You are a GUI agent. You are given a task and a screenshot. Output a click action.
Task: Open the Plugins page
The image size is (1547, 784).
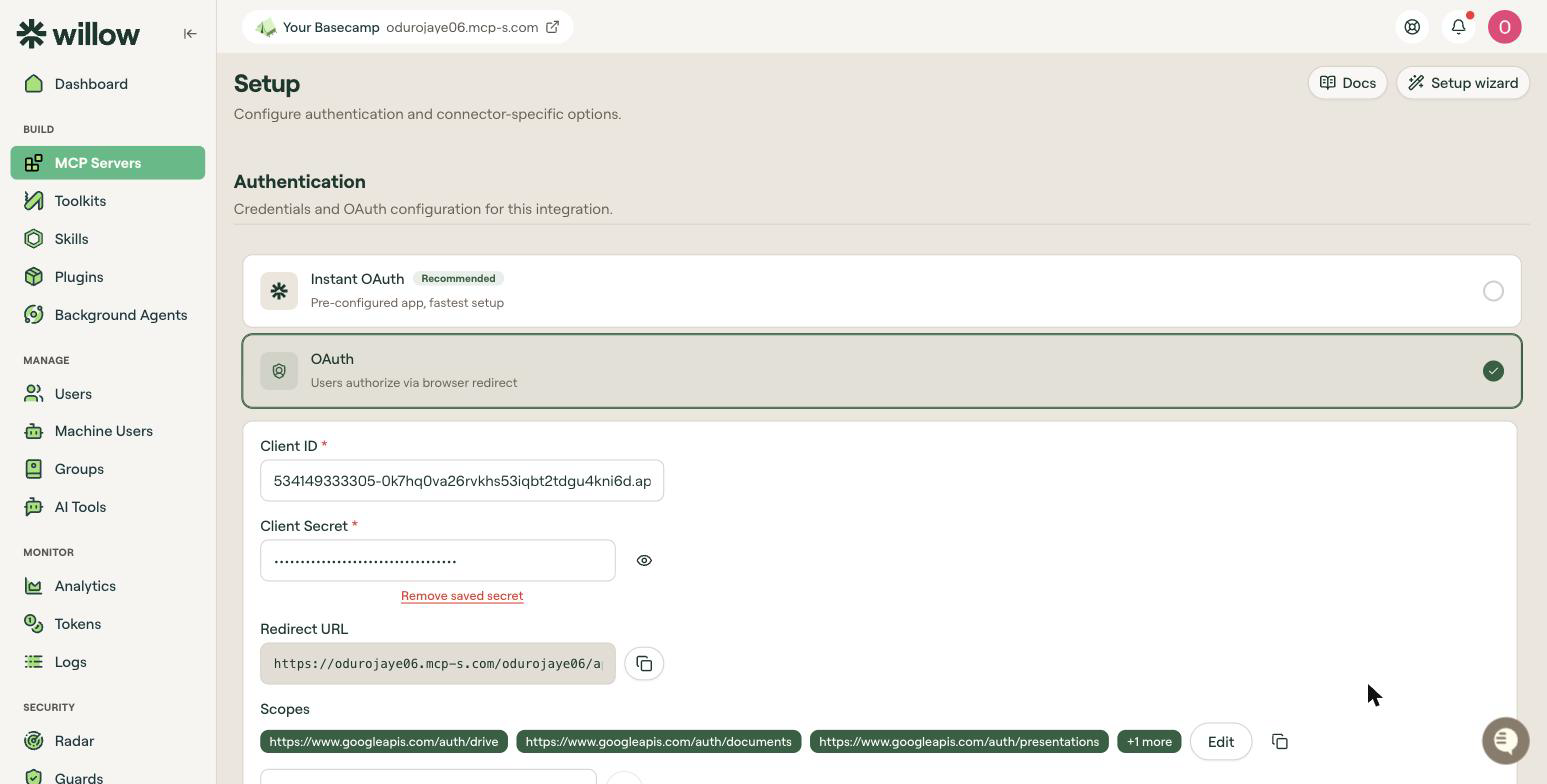click(x=108, y=277)
